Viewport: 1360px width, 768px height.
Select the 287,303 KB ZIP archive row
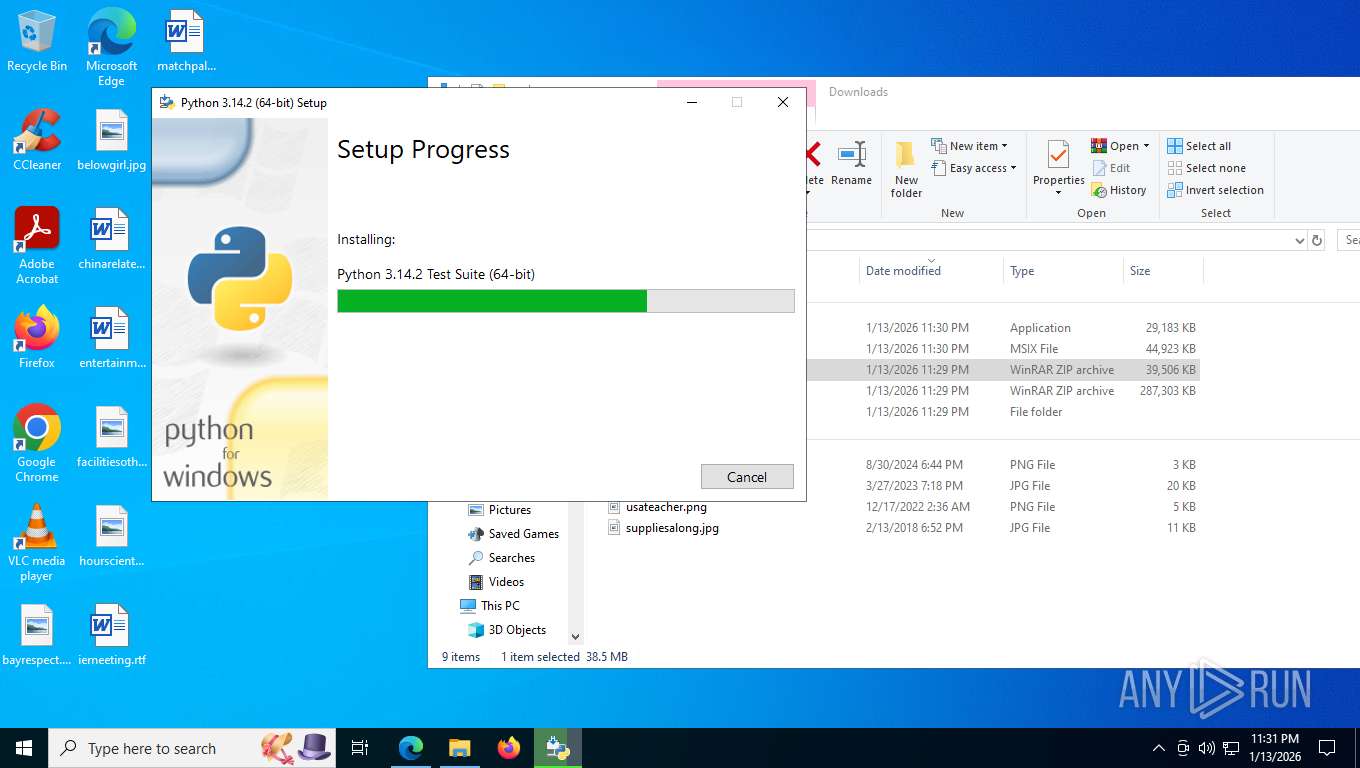pos(1002,391)
